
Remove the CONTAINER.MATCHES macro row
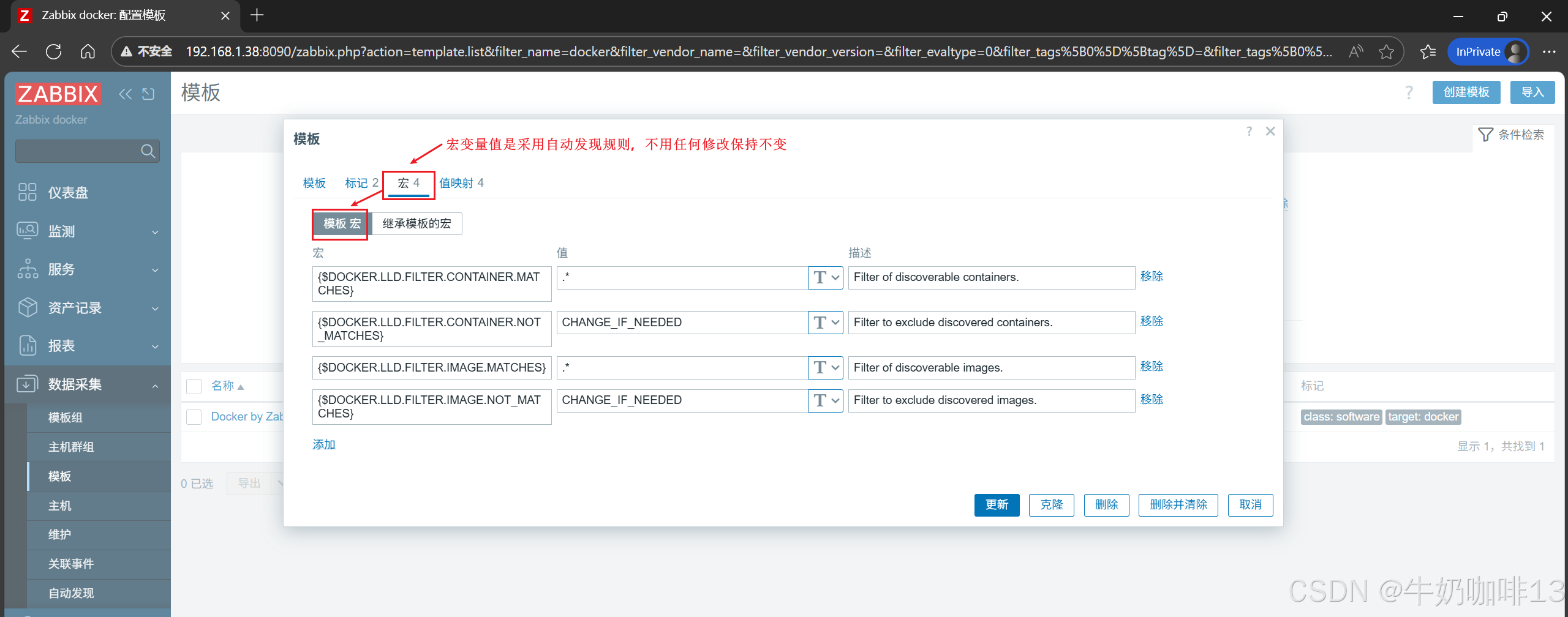1151,276
